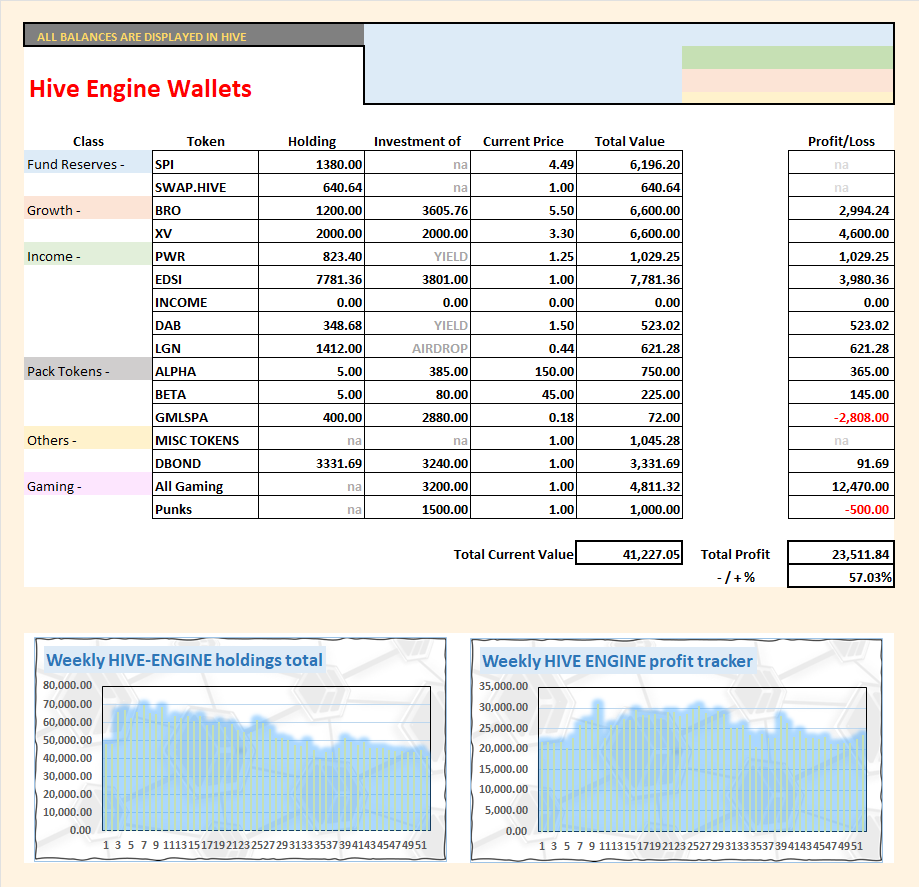Select the Growth class cell
The image size is (919, 887).
point(88,208)
